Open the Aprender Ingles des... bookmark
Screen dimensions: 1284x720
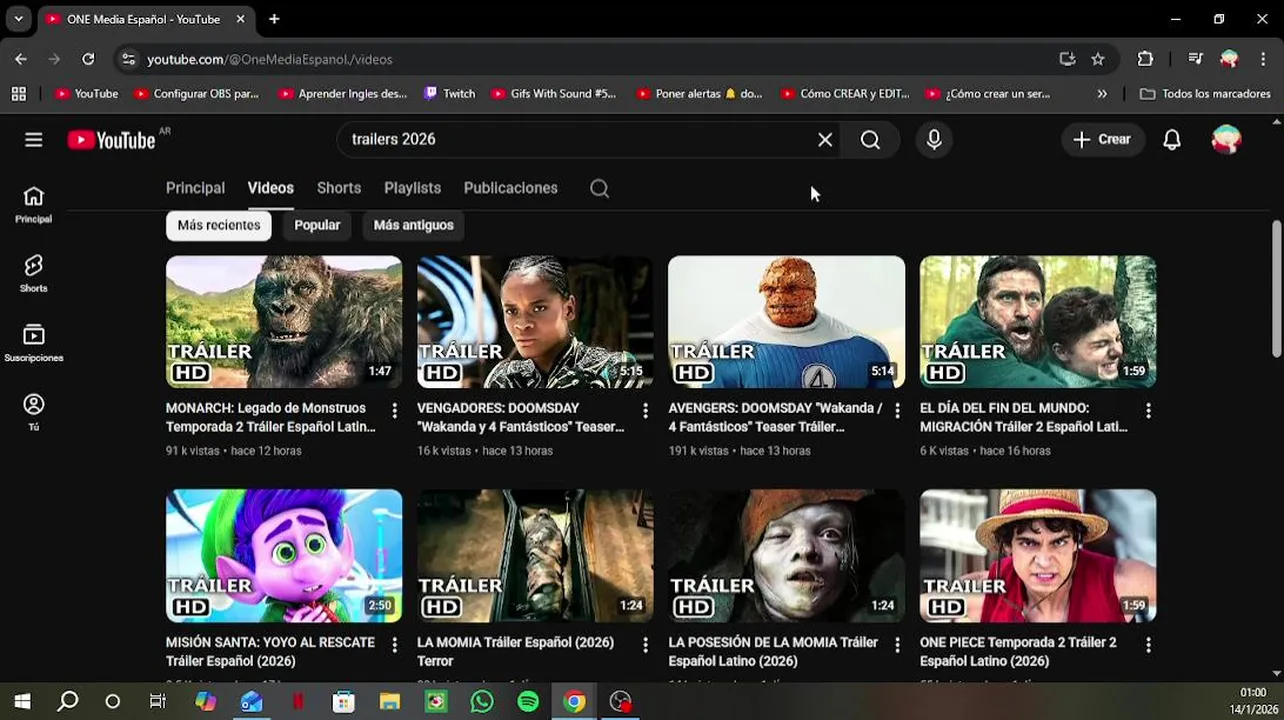pyautogui.click(x=343, y=93)
